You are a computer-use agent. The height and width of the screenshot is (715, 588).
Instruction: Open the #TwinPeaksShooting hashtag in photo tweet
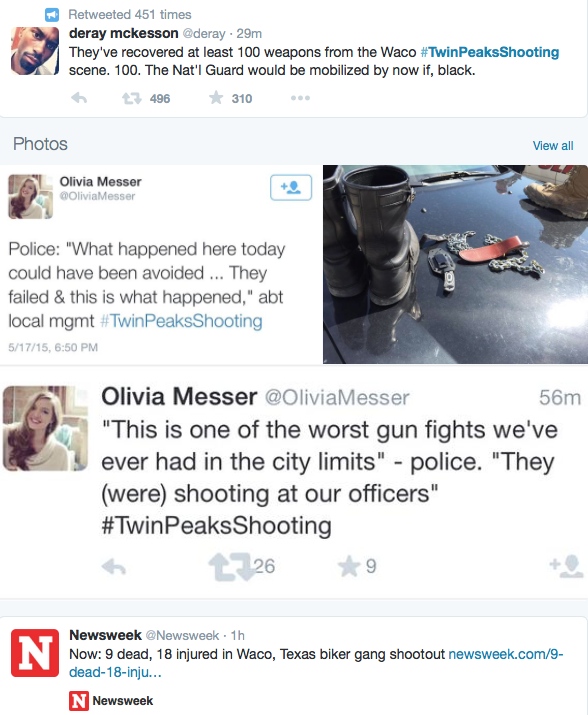[x=181, y=321]
